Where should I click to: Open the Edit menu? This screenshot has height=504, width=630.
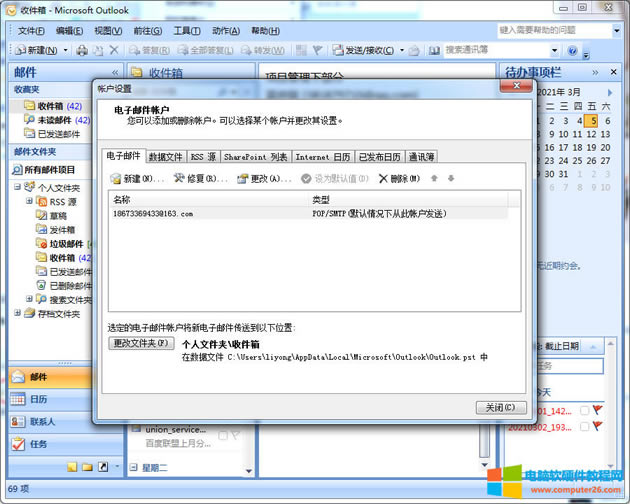point(69,31)
